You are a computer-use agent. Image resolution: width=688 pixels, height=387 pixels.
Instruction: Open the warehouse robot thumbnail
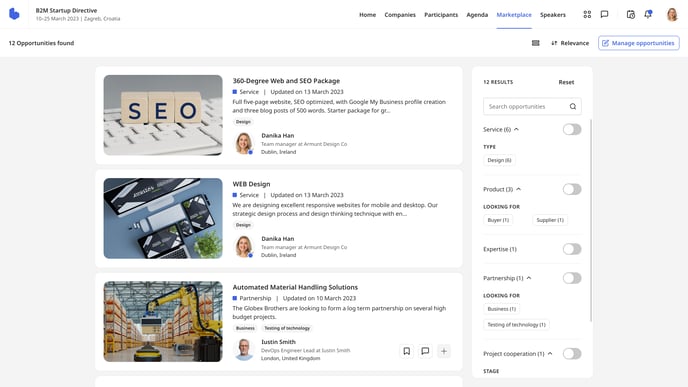point(163,321)
